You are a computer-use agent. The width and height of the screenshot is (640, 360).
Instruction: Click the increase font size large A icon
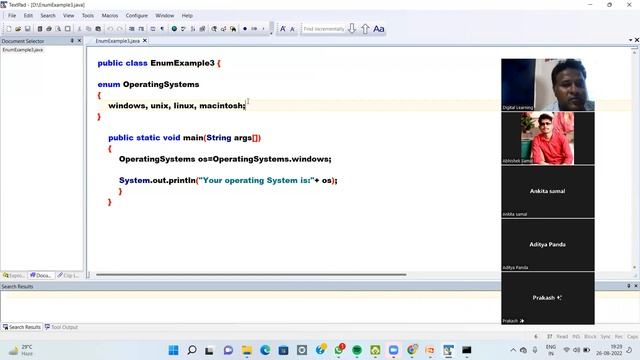pos(282,29)
